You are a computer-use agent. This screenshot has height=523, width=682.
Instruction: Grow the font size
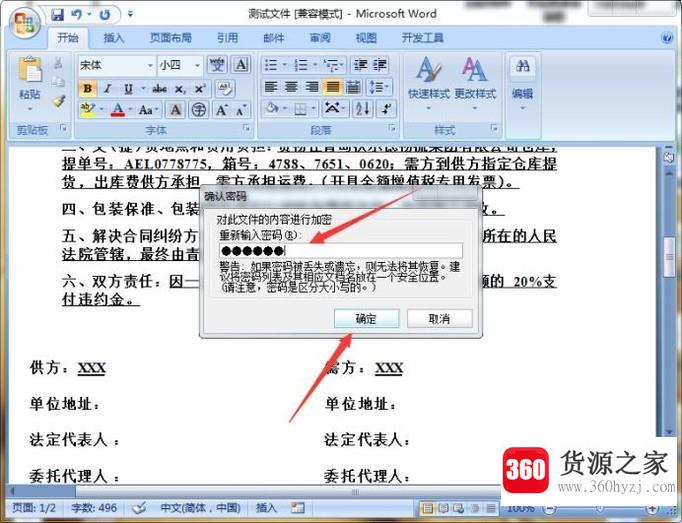pos(221,109)
